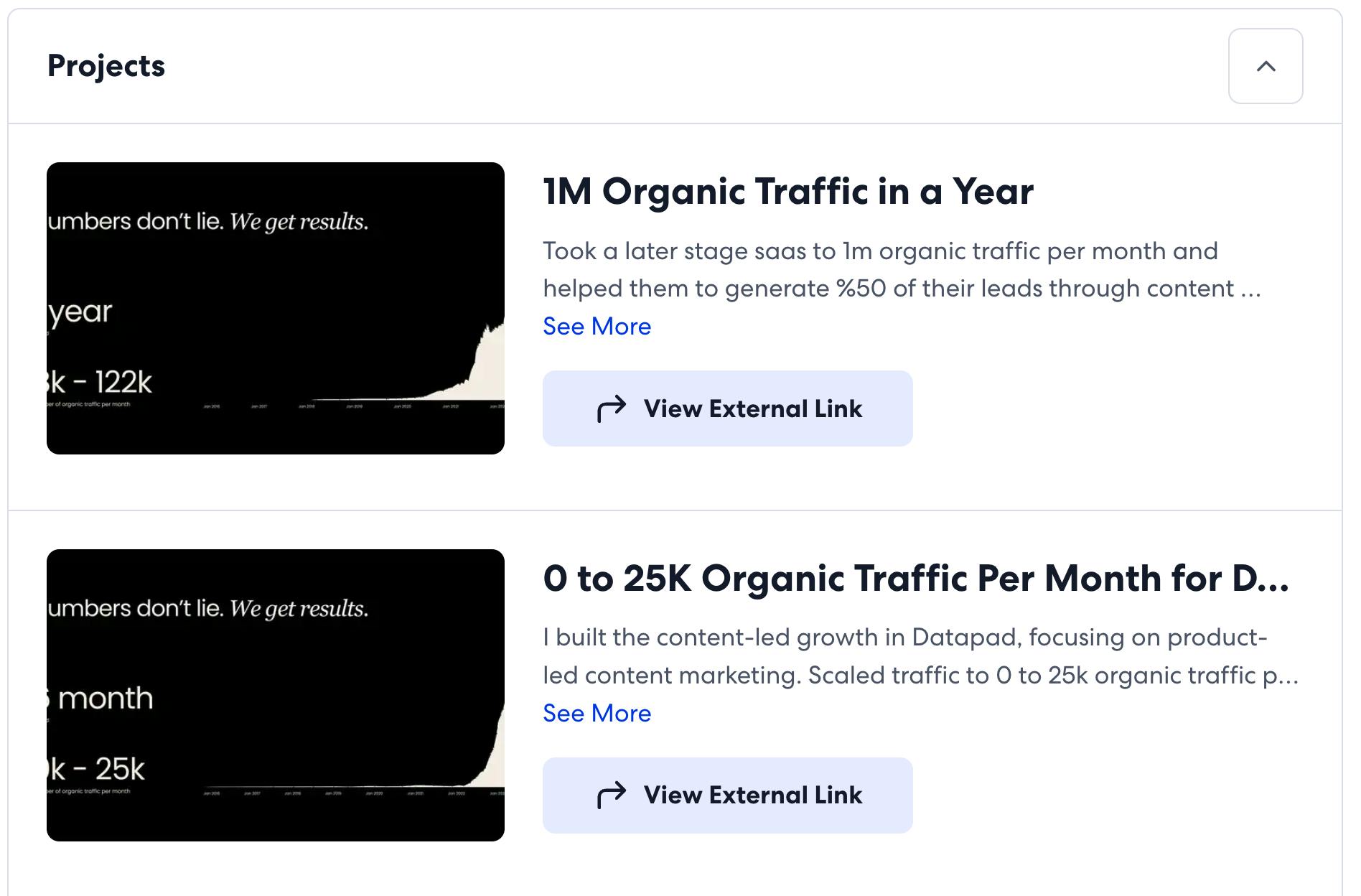Viewport: 1361px width, 896px height.
Task: Click the '122k' figure in the first thumbnail
Action: [123, 383]
